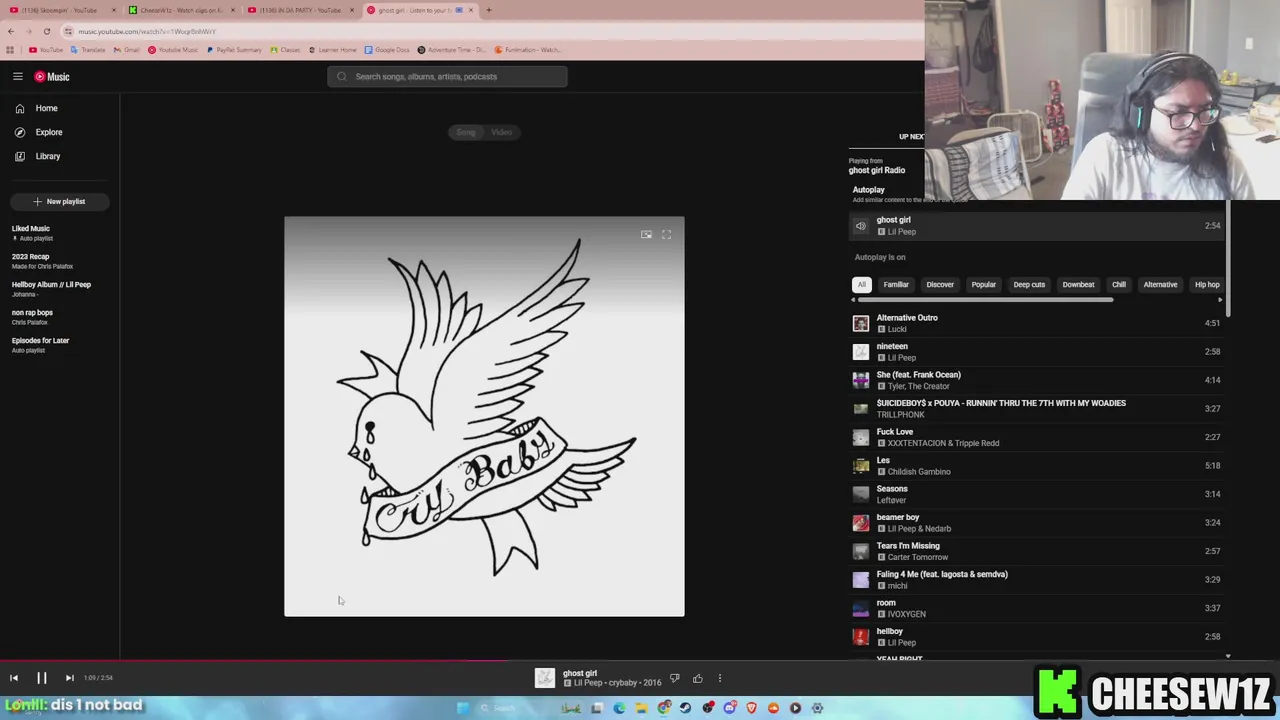The image size is (1280, 720).
Task: Click the crybaby album artwork
Action: 484,416
